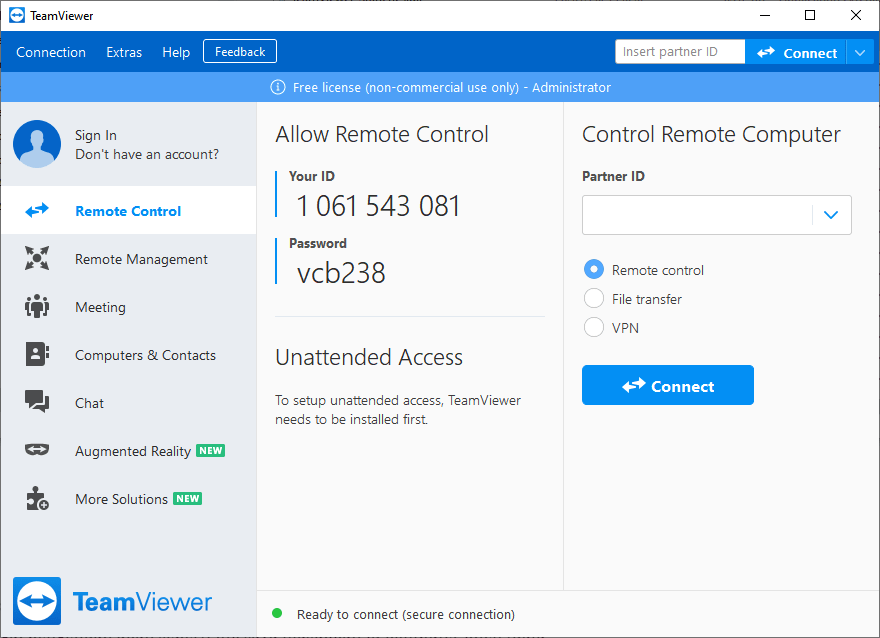Click the Ready to connect status text

tap(406, 614)
